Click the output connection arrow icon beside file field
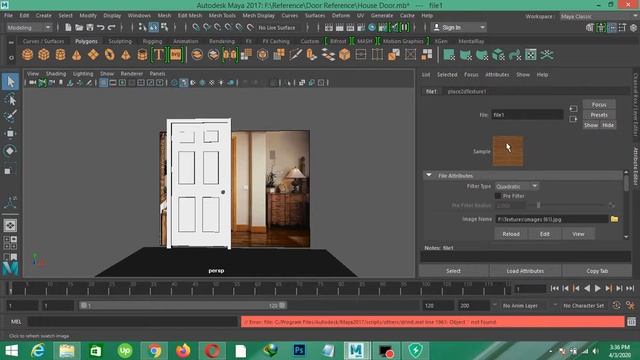This screenshot has height=360, width=640. 573,119
